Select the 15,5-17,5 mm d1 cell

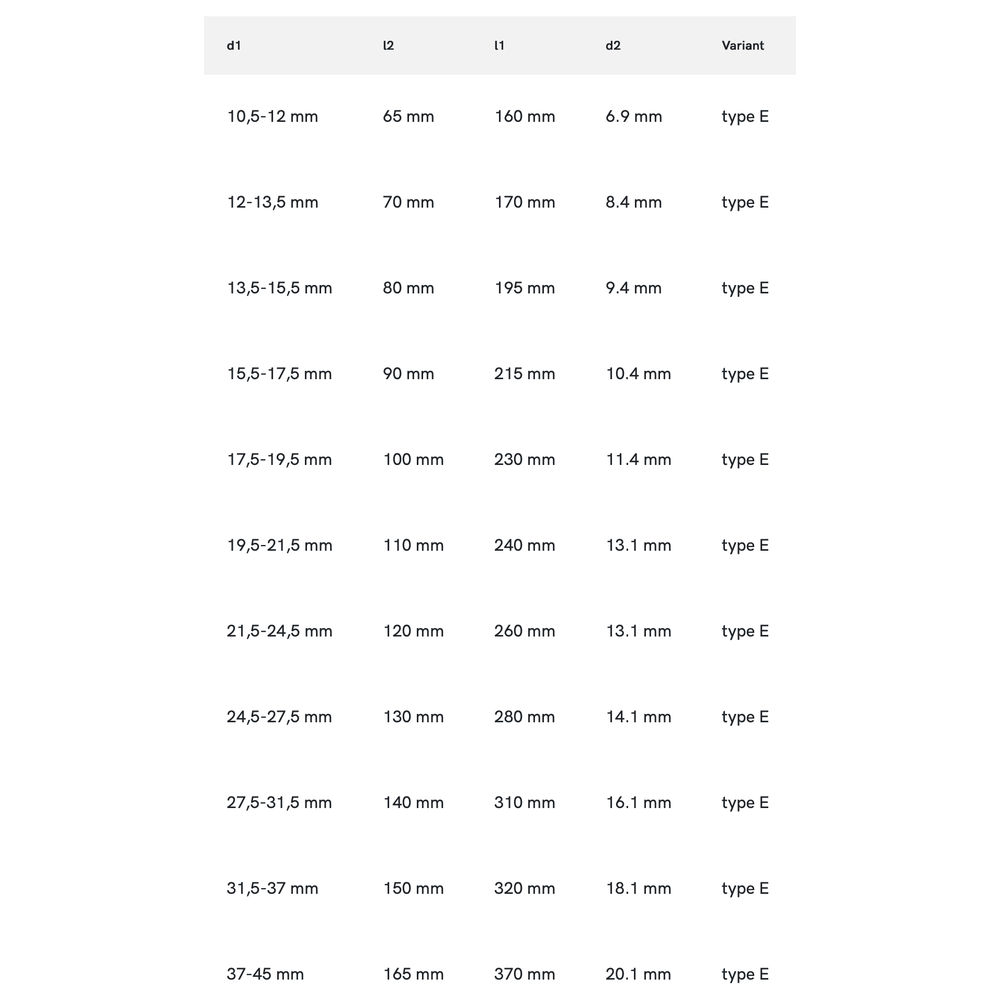(279, 374)
